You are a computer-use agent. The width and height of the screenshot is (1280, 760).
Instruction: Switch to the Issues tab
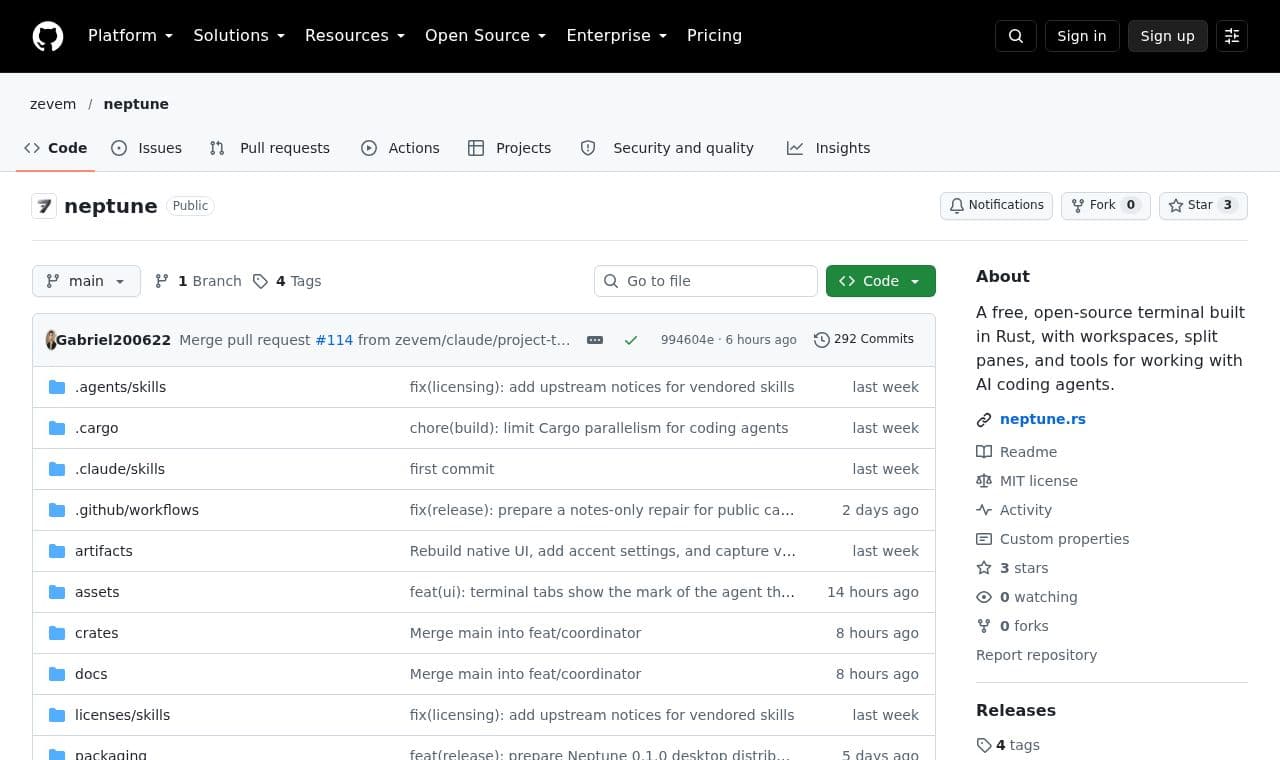click(147, 148)
